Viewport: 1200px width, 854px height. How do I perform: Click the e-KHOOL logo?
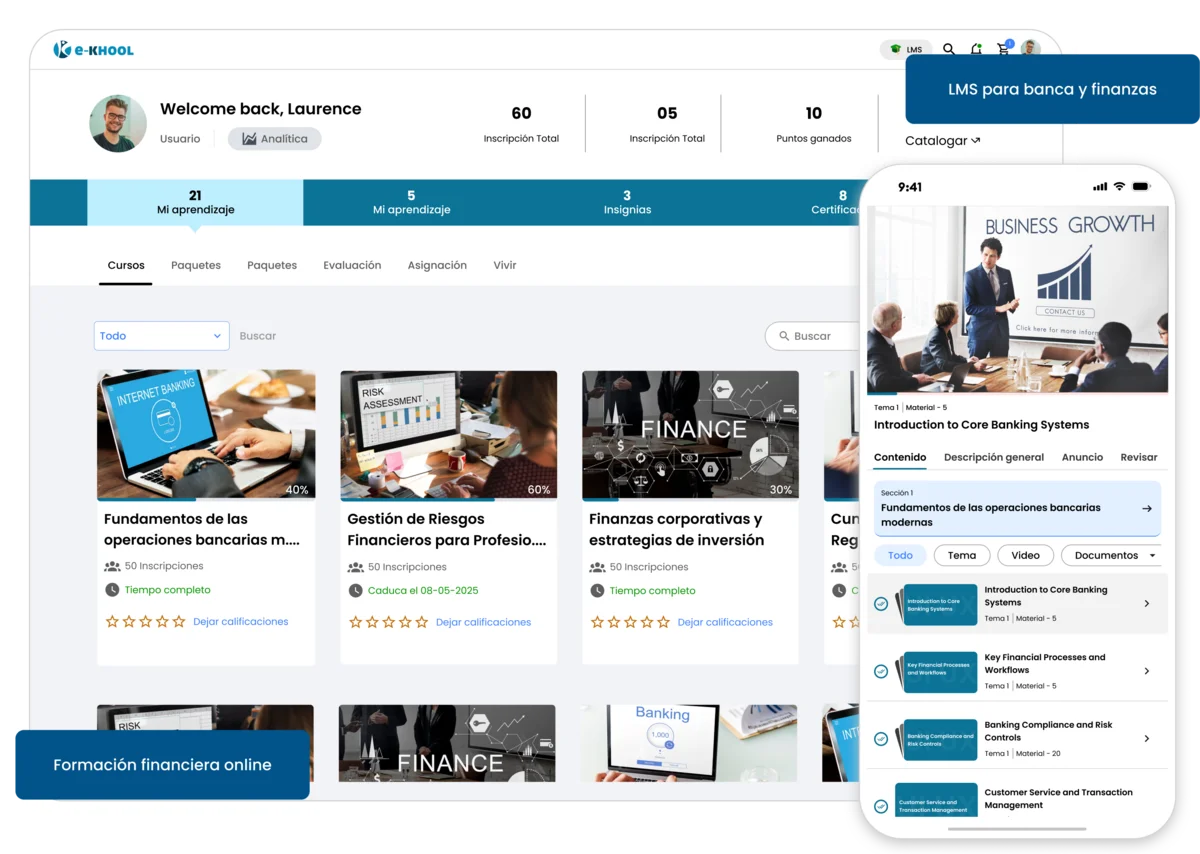click(x=92, y=48)
